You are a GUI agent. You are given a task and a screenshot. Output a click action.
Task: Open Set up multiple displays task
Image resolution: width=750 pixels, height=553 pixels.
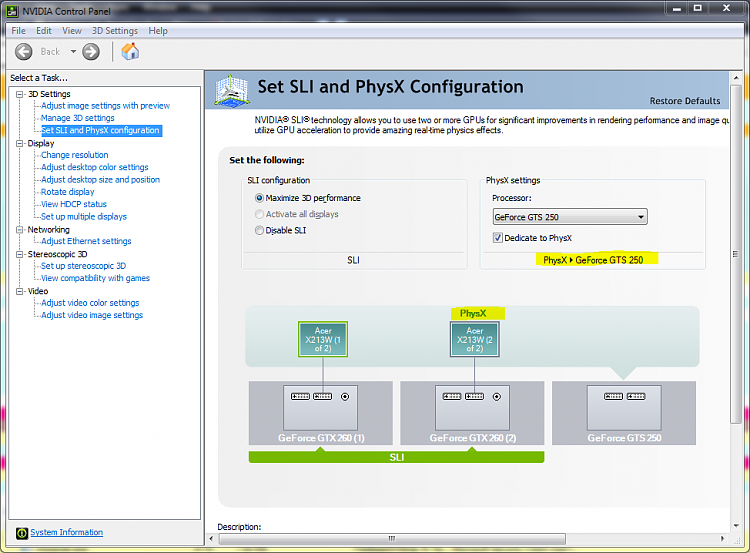(x=84, y=217)
